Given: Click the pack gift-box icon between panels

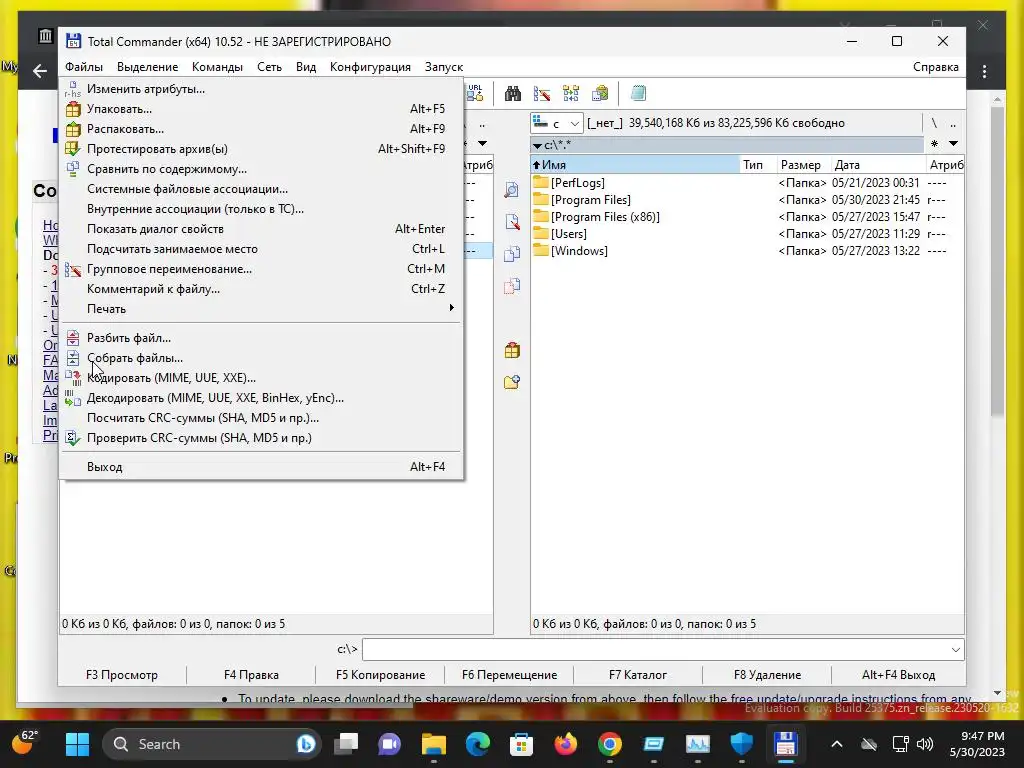Looking at the screenshot, I should click(x=512, y=351).
